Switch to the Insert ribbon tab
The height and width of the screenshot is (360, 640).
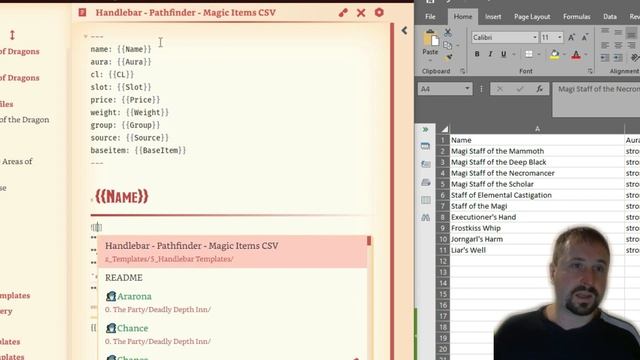click(493, 17)
